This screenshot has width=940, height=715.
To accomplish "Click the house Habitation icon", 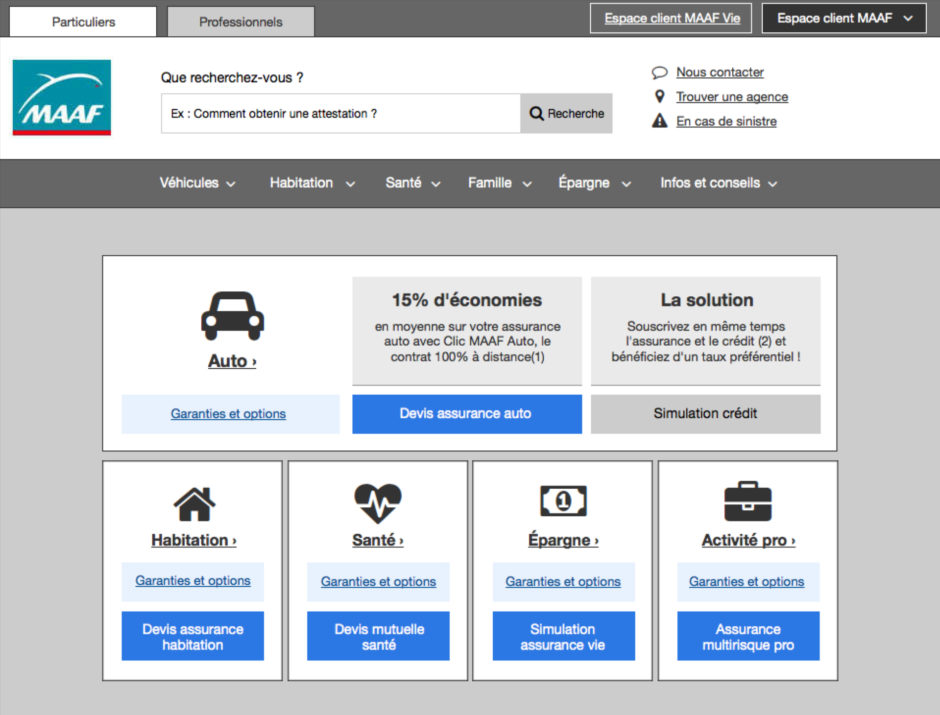I will (x=194, y=504).
